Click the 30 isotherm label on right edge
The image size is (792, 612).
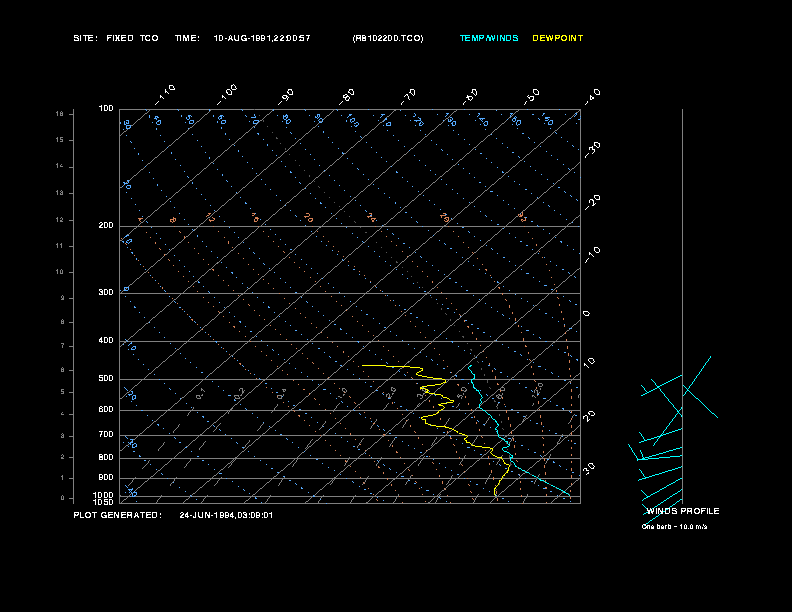click(589, 468)
